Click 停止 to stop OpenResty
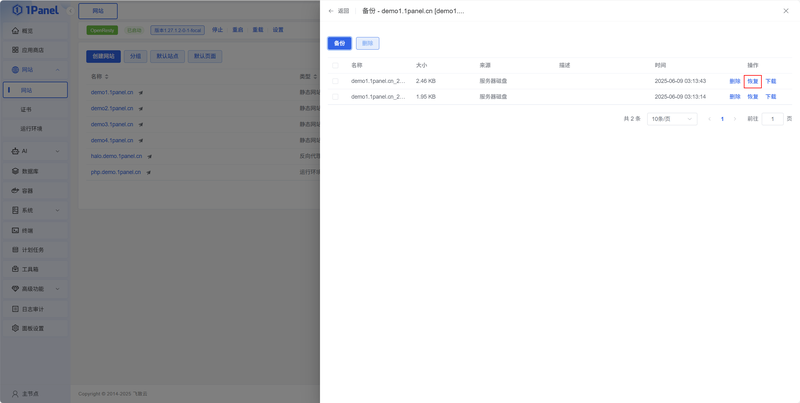This screenshot has width=800, height=403. click(217, 30)
